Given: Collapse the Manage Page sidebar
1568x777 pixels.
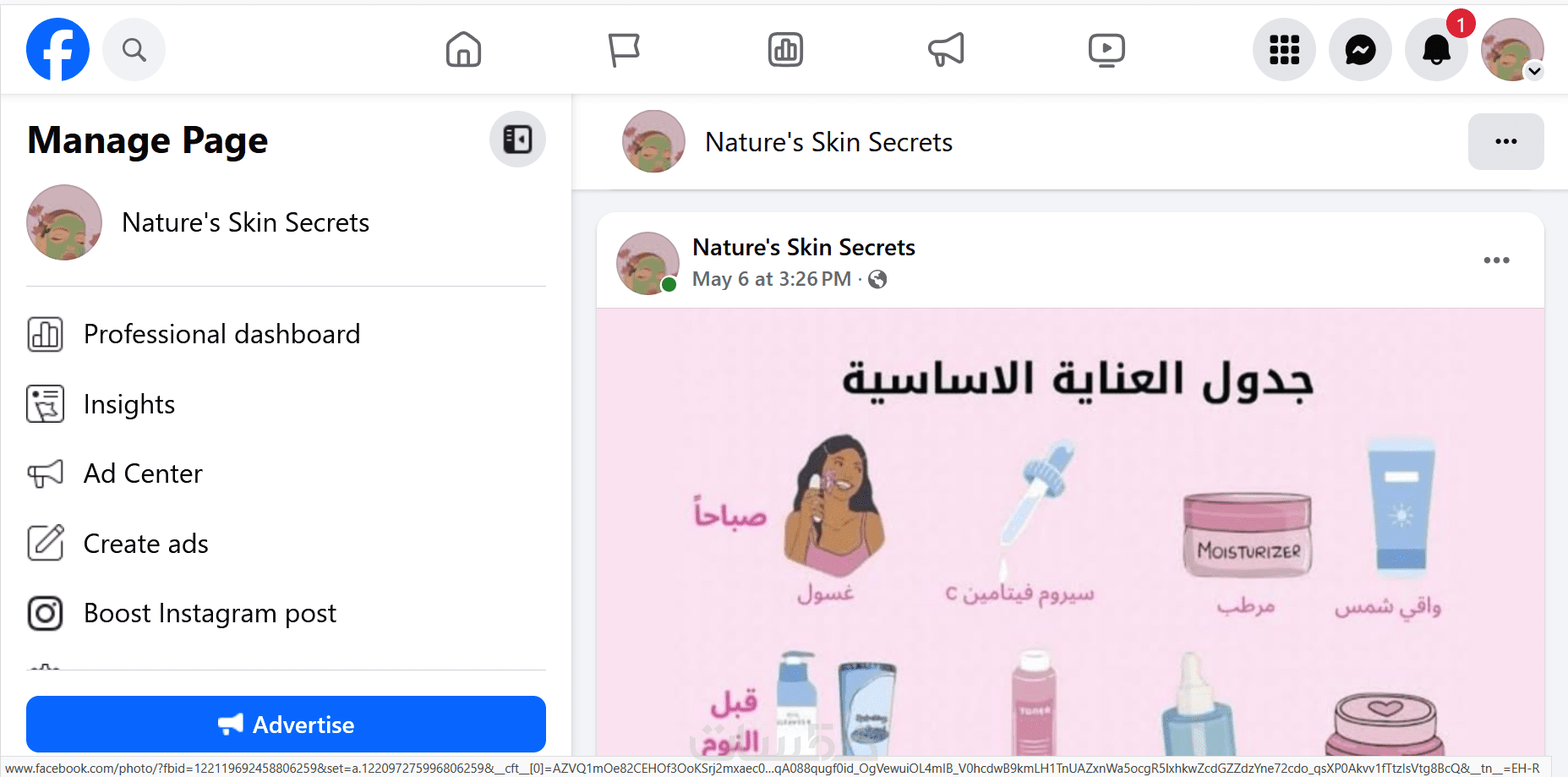Looking at the screenshot, I should coord(517,139).
